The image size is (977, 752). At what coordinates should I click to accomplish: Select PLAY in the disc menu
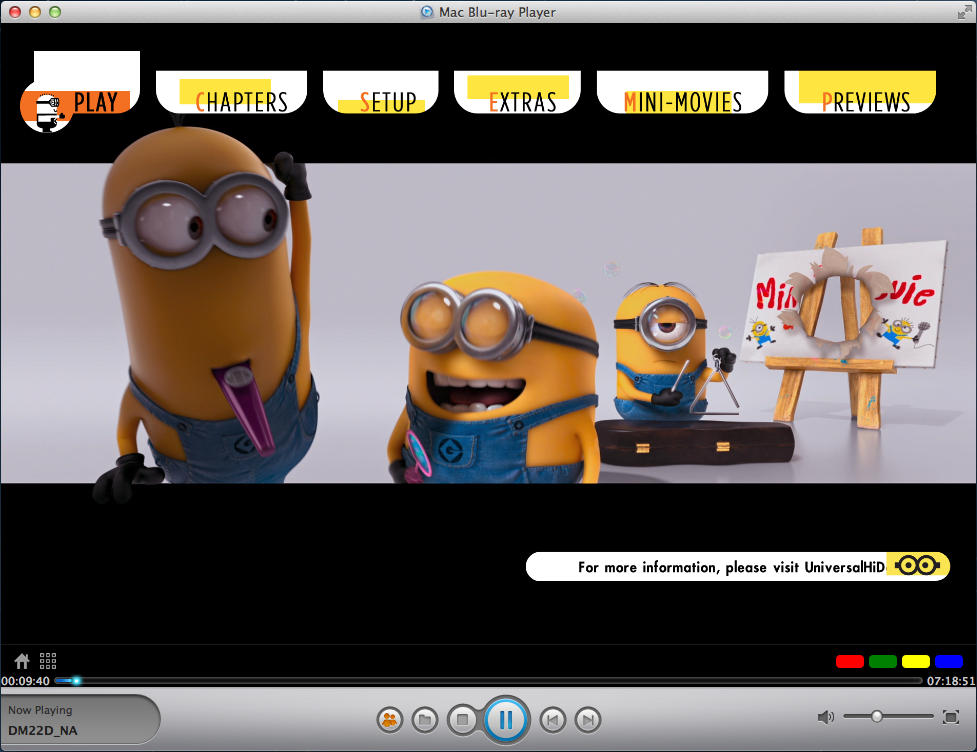pyautogui.click(x=94, y=102)
